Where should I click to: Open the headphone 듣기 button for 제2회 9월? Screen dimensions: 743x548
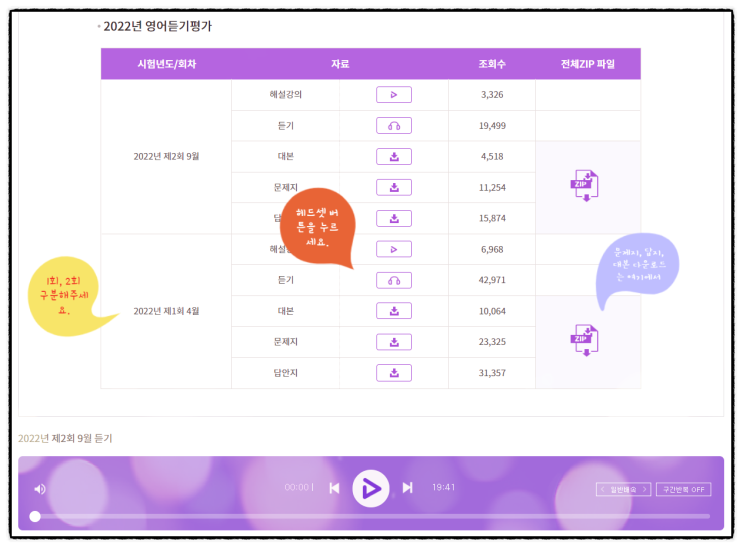[394, 126]
